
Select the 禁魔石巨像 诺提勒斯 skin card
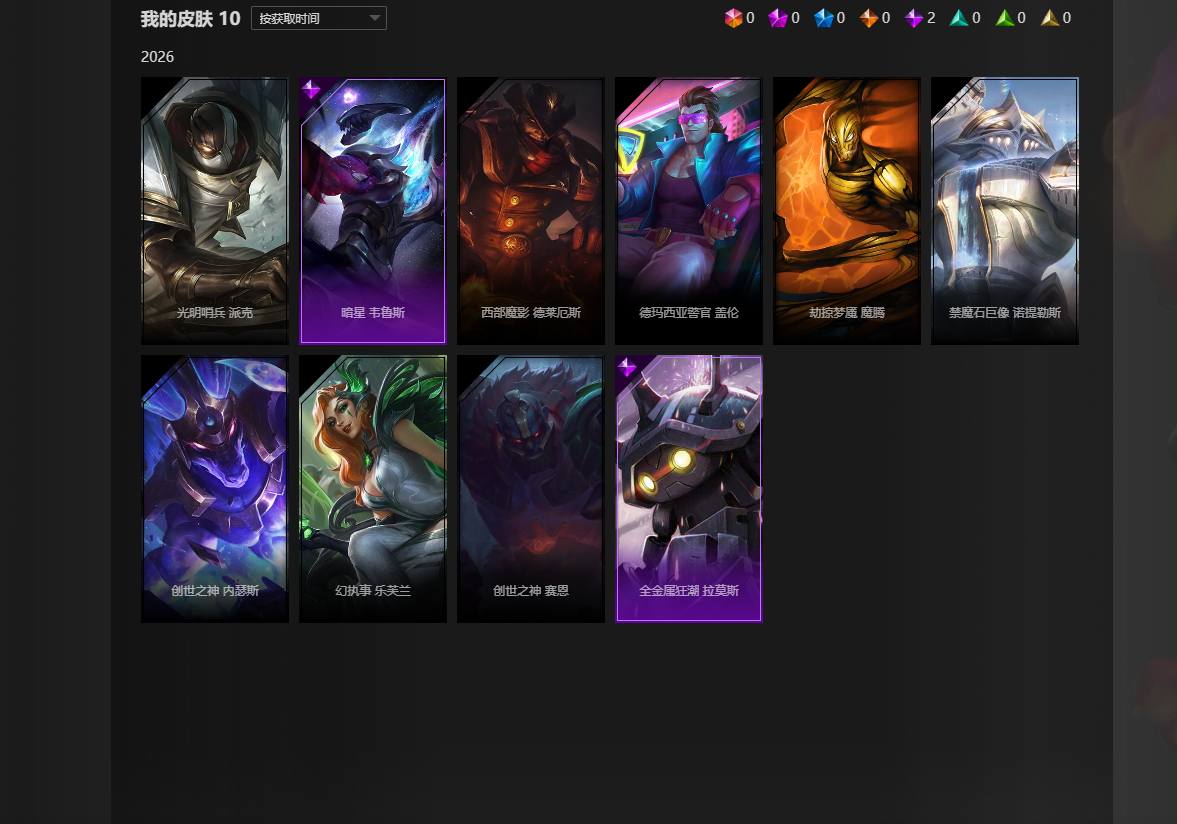(1005, 211)
